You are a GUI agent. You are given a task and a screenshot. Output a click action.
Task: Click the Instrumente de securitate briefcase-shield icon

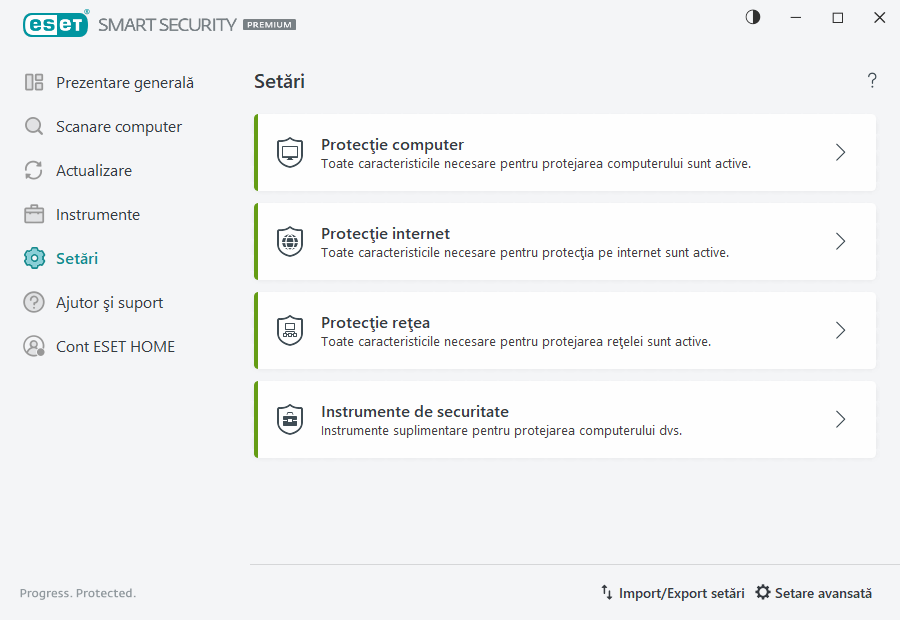[x=290, y=419]
